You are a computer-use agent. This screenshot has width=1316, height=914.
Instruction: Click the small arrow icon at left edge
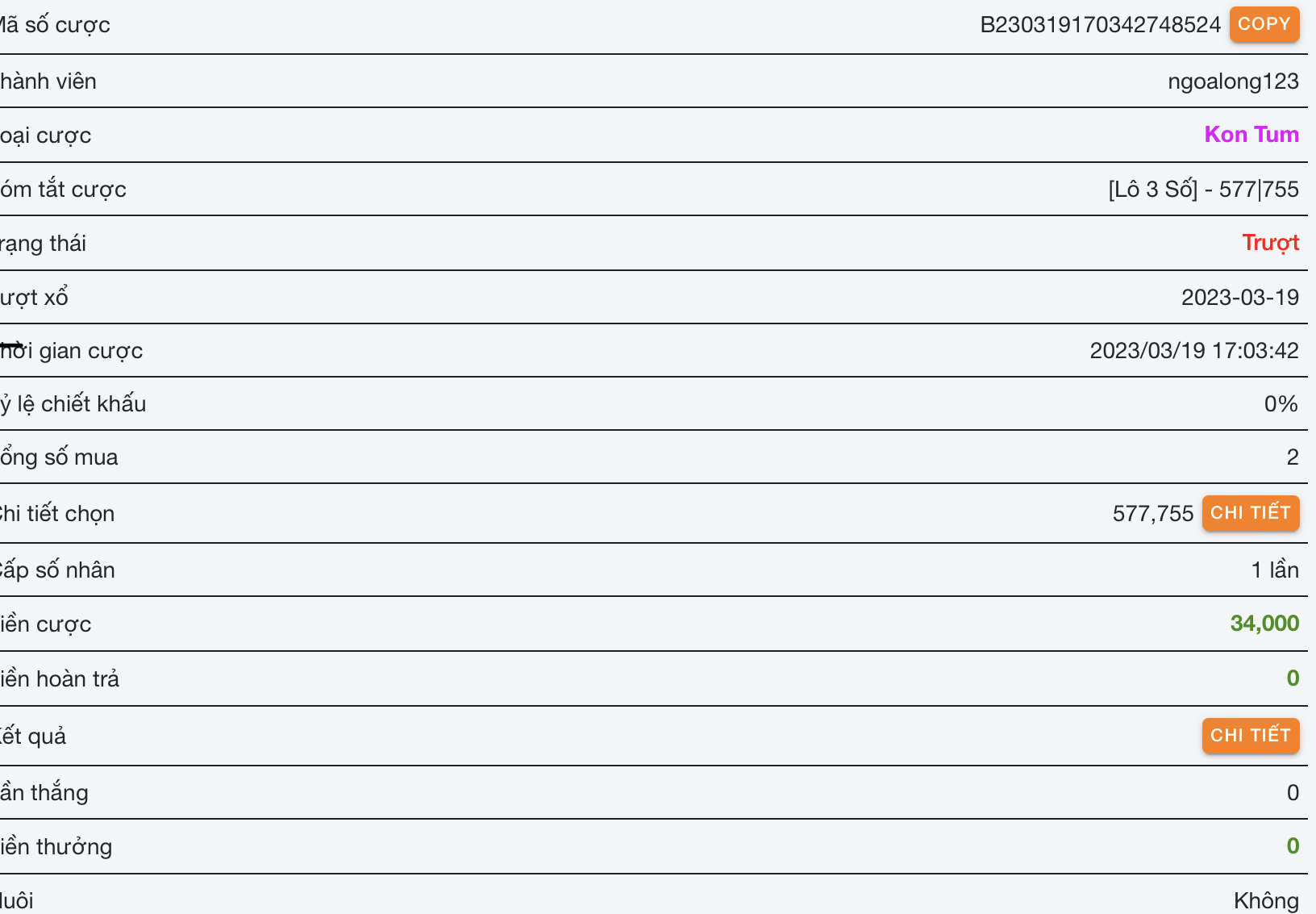(12, 346)
